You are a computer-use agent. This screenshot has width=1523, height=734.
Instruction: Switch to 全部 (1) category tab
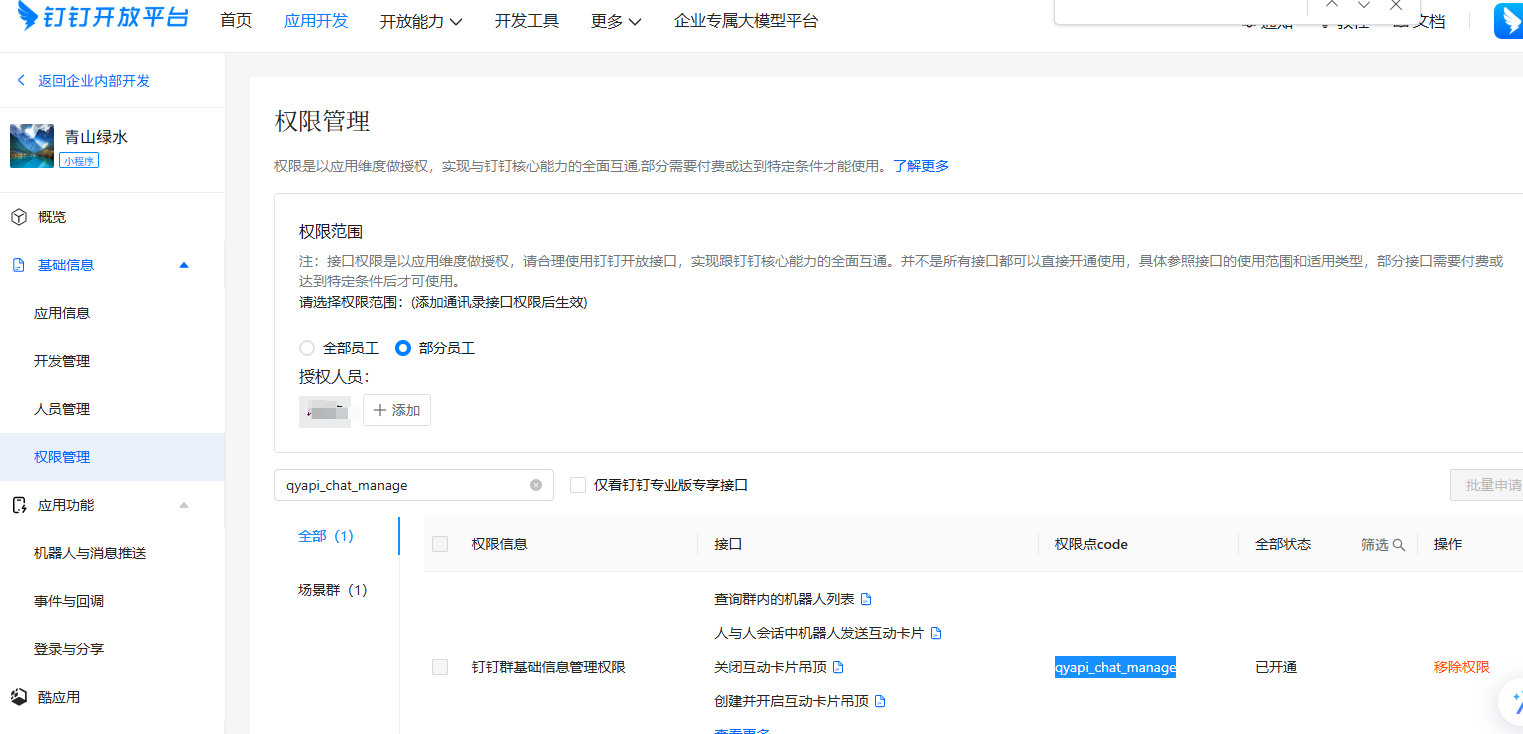point(326,536)
